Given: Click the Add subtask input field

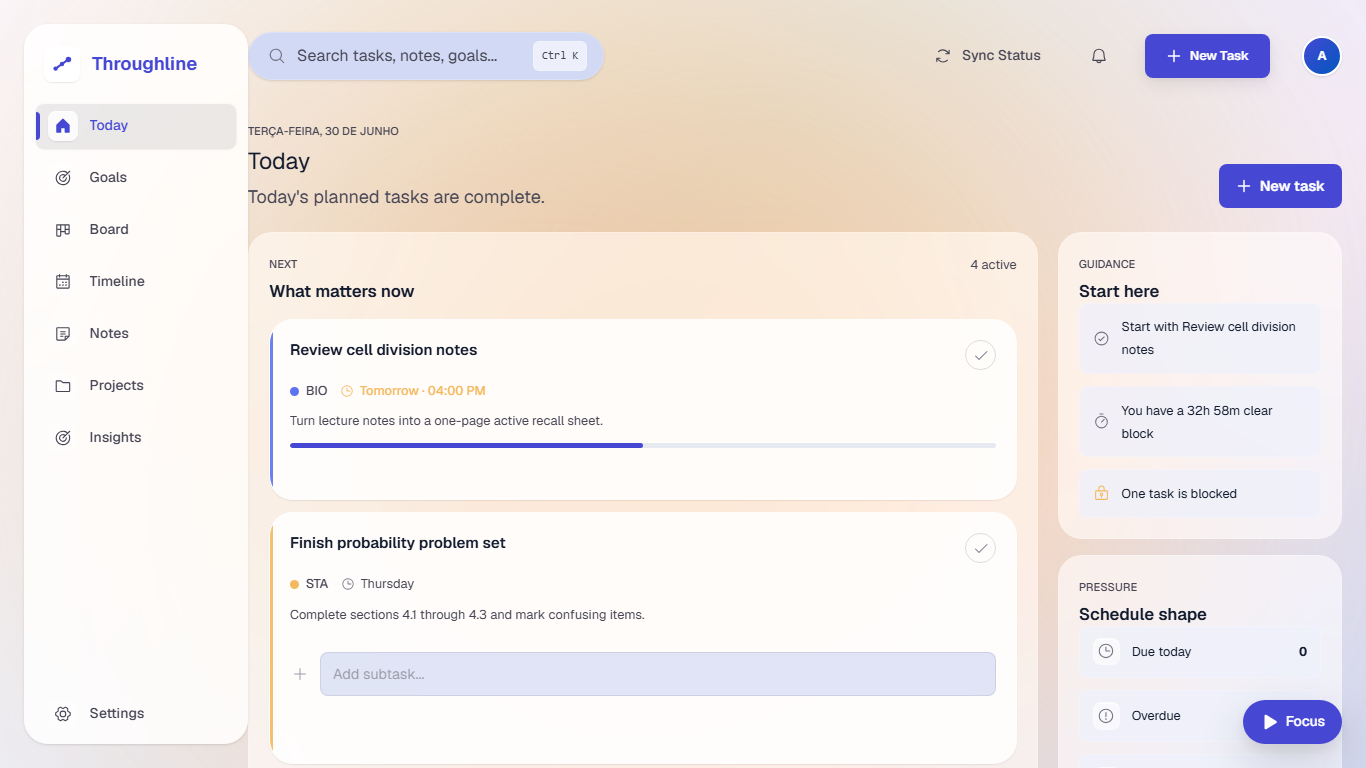Looking at the screenshot, I should [658, 674].
